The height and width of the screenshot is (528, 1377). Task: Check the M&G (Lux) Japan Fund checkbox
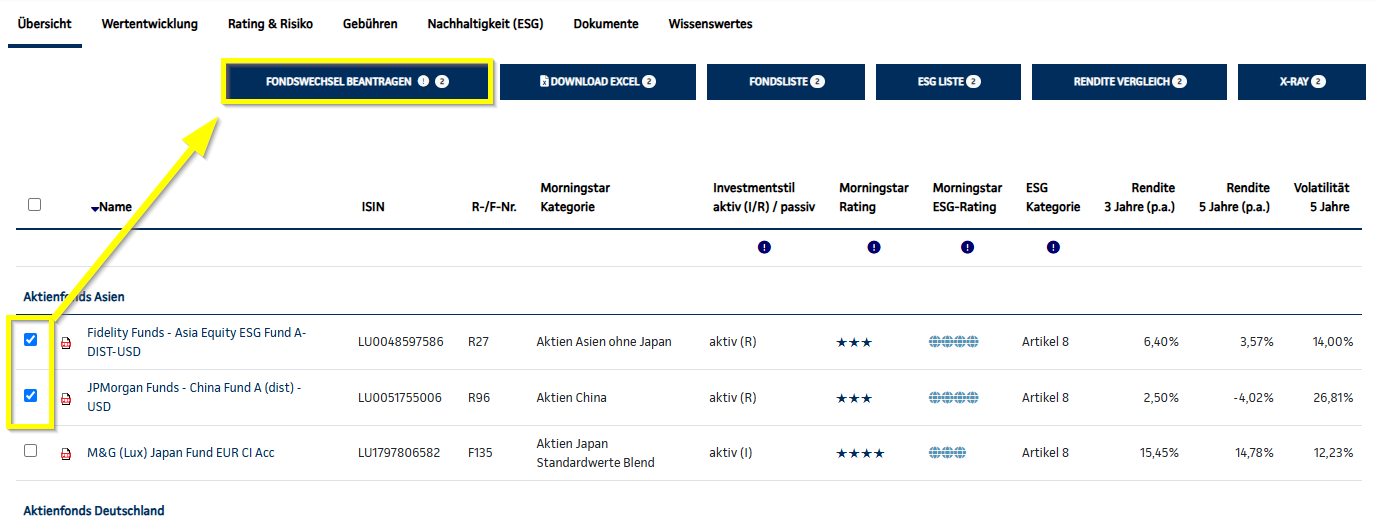click(31, 451)
